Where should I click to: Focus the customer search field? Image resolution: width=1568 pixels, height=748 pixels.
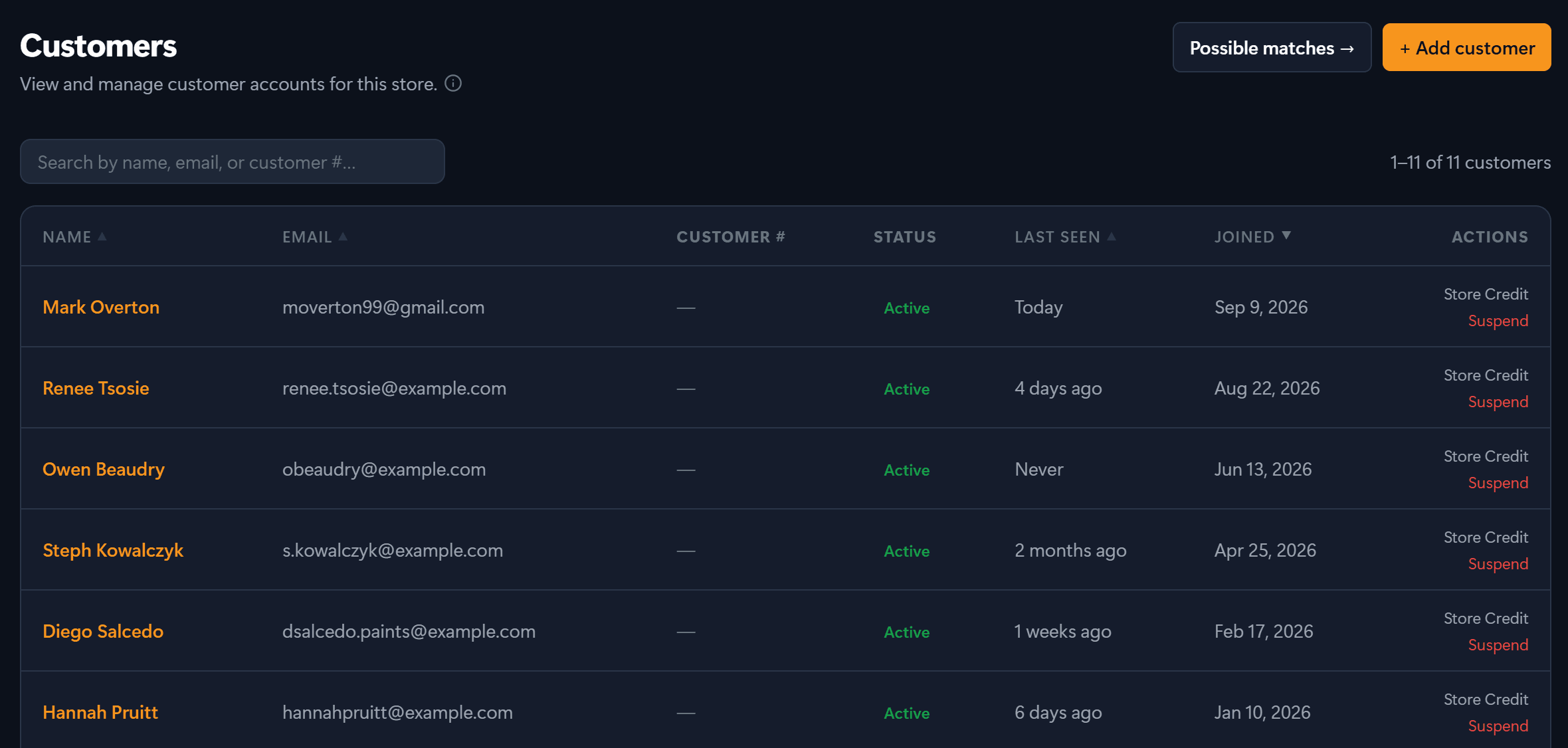232,161
